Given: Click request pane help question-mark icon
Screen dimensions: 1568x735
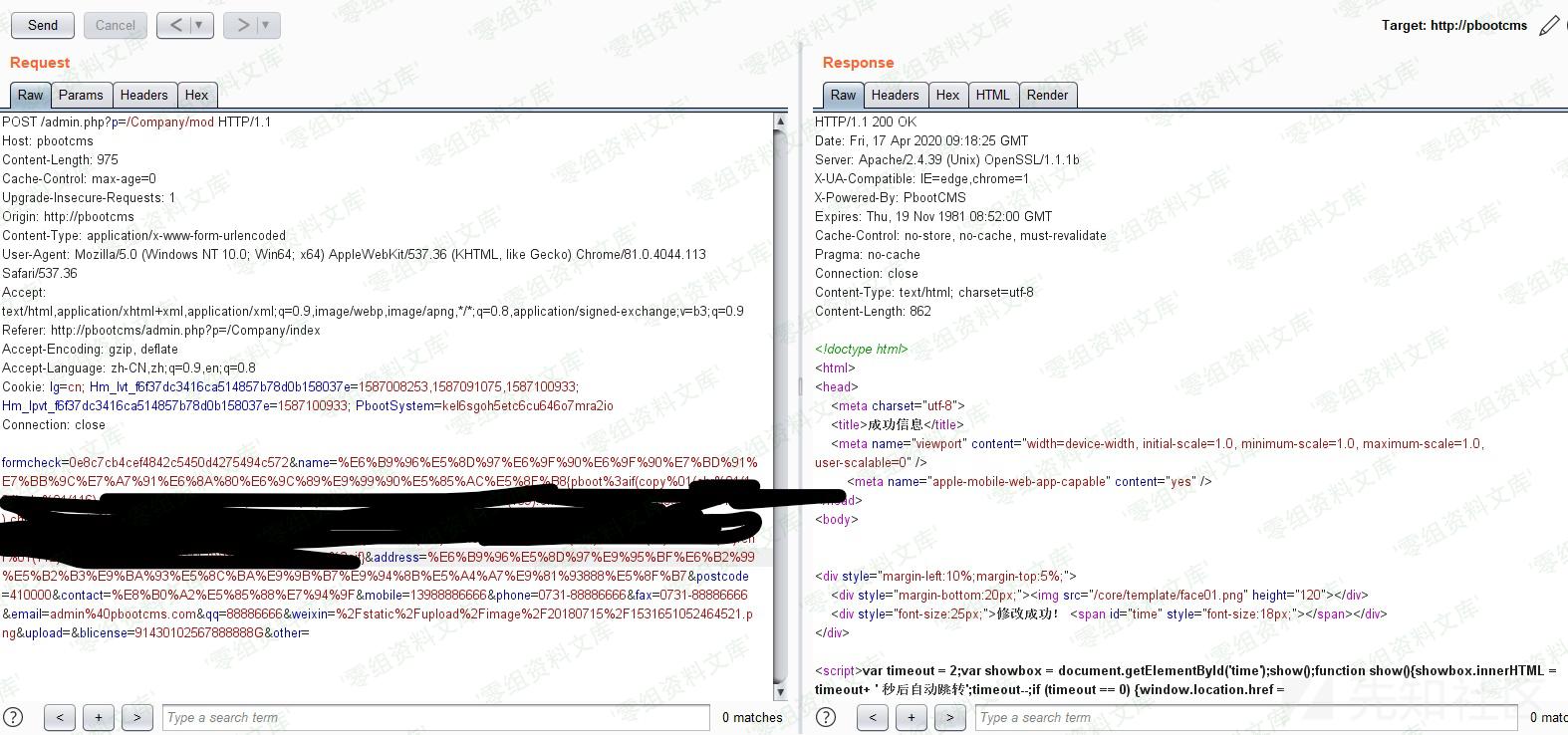Looking at the screenshot, I should tap(13, 717).
